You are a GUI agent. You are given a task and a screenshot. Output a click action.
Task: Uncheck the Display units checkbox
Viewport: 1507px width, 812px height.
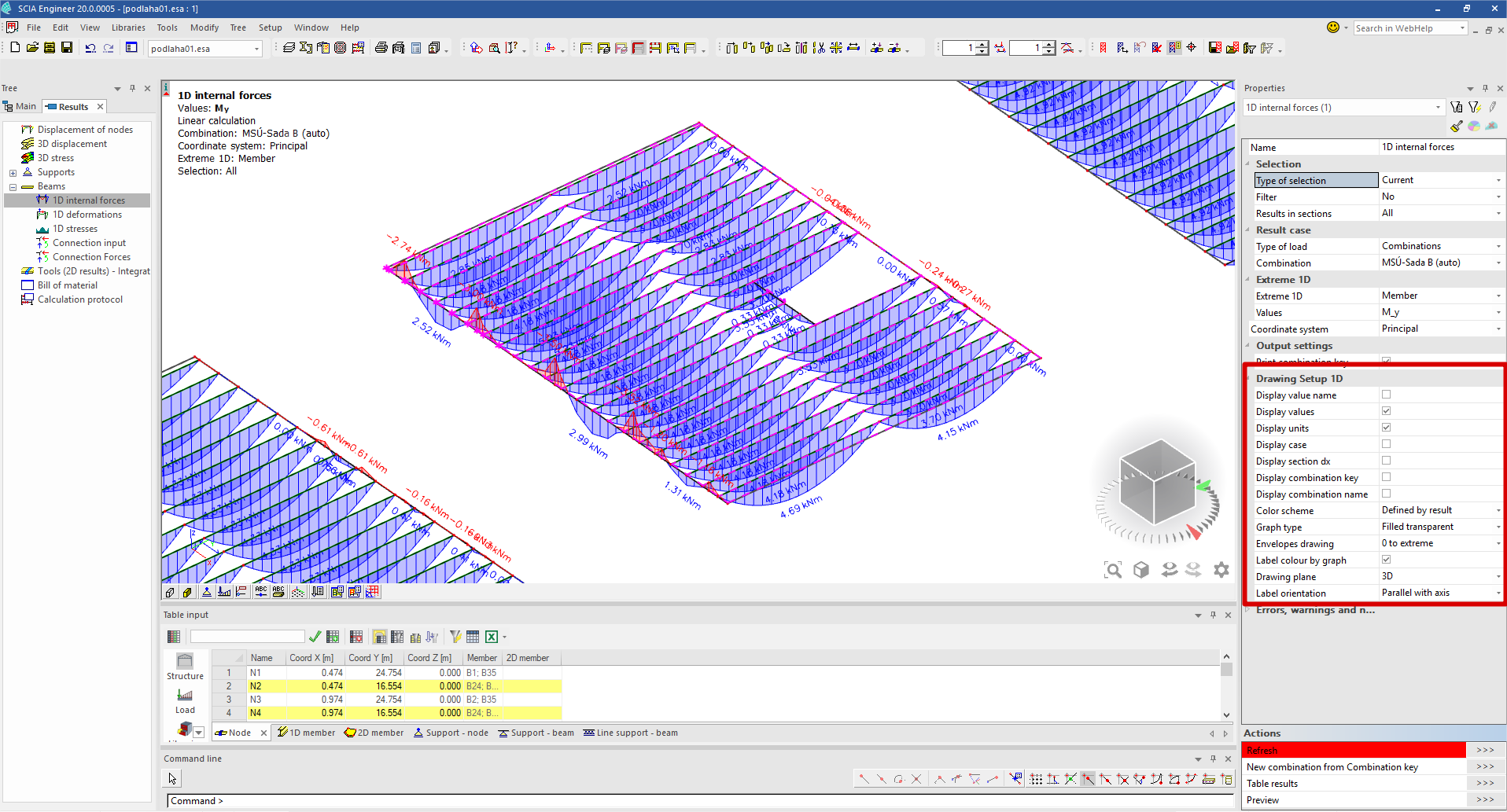[x=1386, y=428]
